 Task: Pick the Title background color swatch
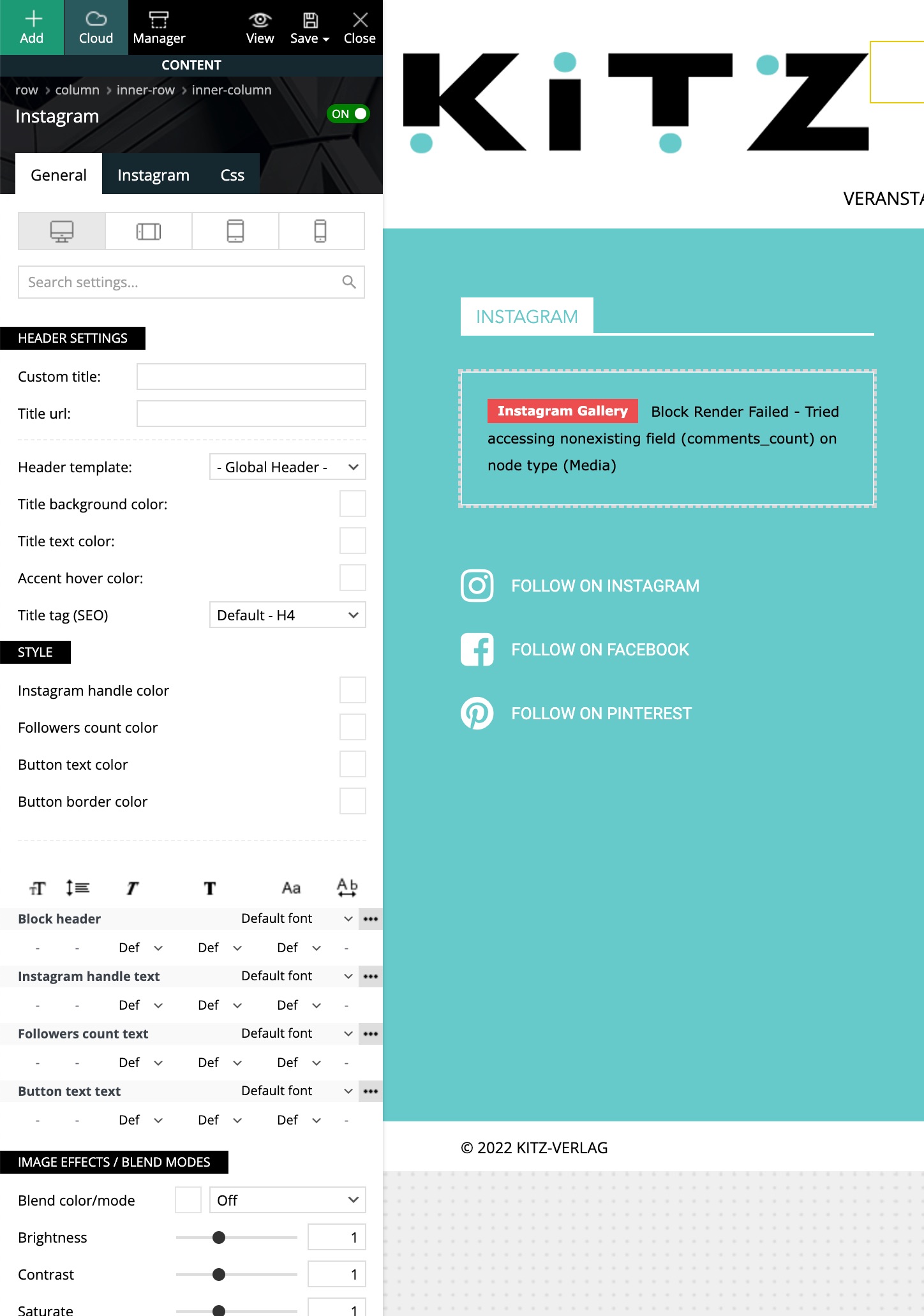pyautogui.click(x=353, y=504)
